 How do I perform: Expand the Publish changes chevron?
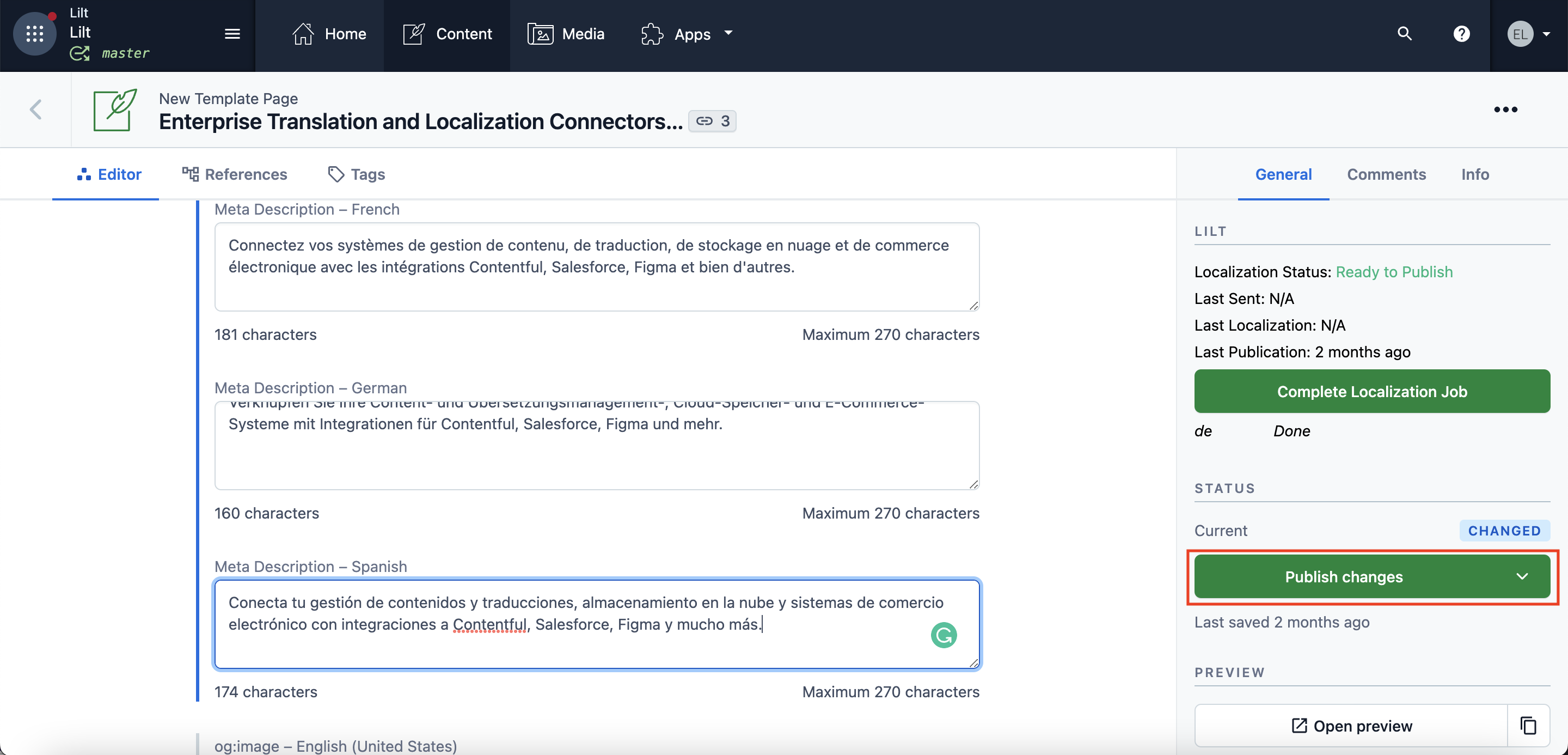(1523, 577)
